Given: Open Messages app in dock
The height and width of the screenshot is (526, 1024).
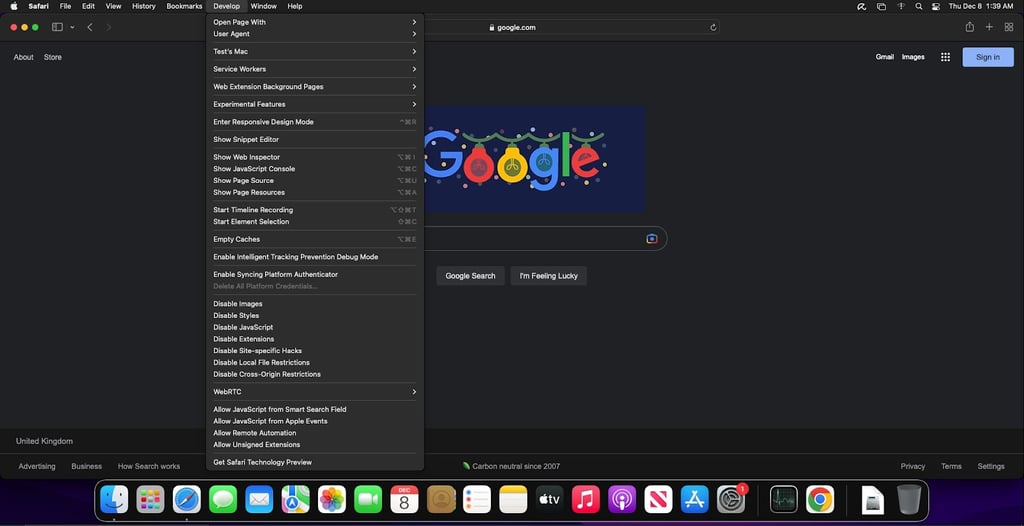Looking at the screenshot, I should pyautogui.click(x=223, y=500).
